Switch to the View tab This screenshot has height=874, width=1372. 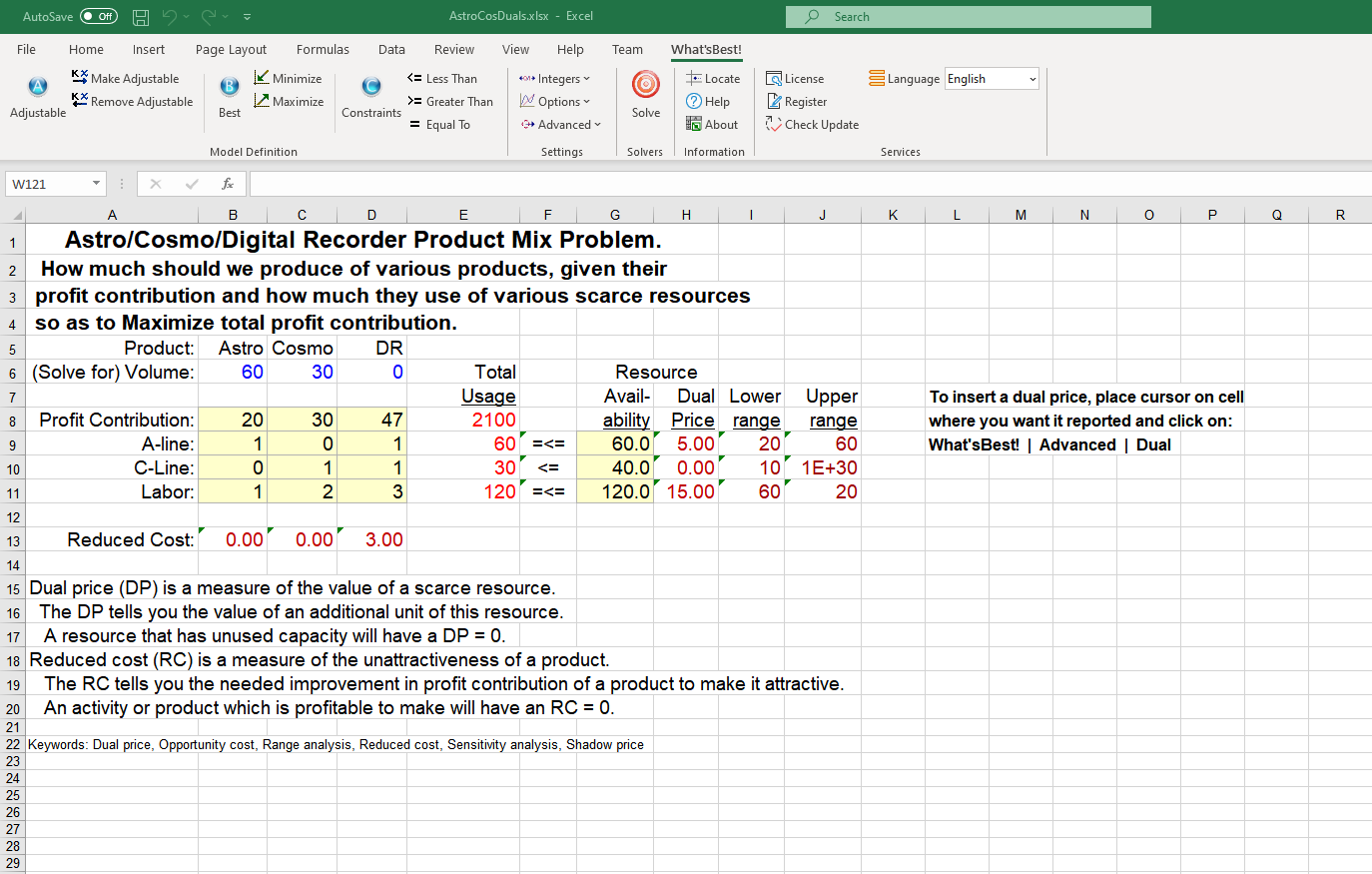515,50
